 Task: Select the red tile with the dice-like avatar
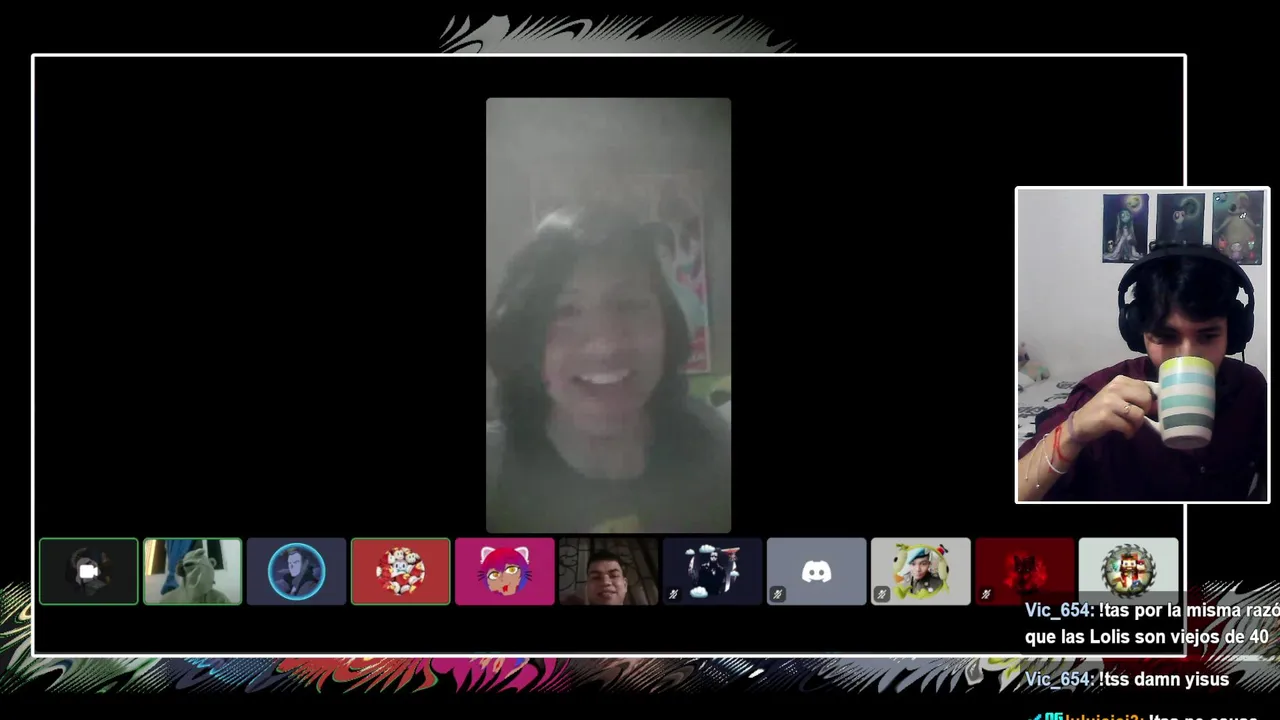[x=401, y=571]
